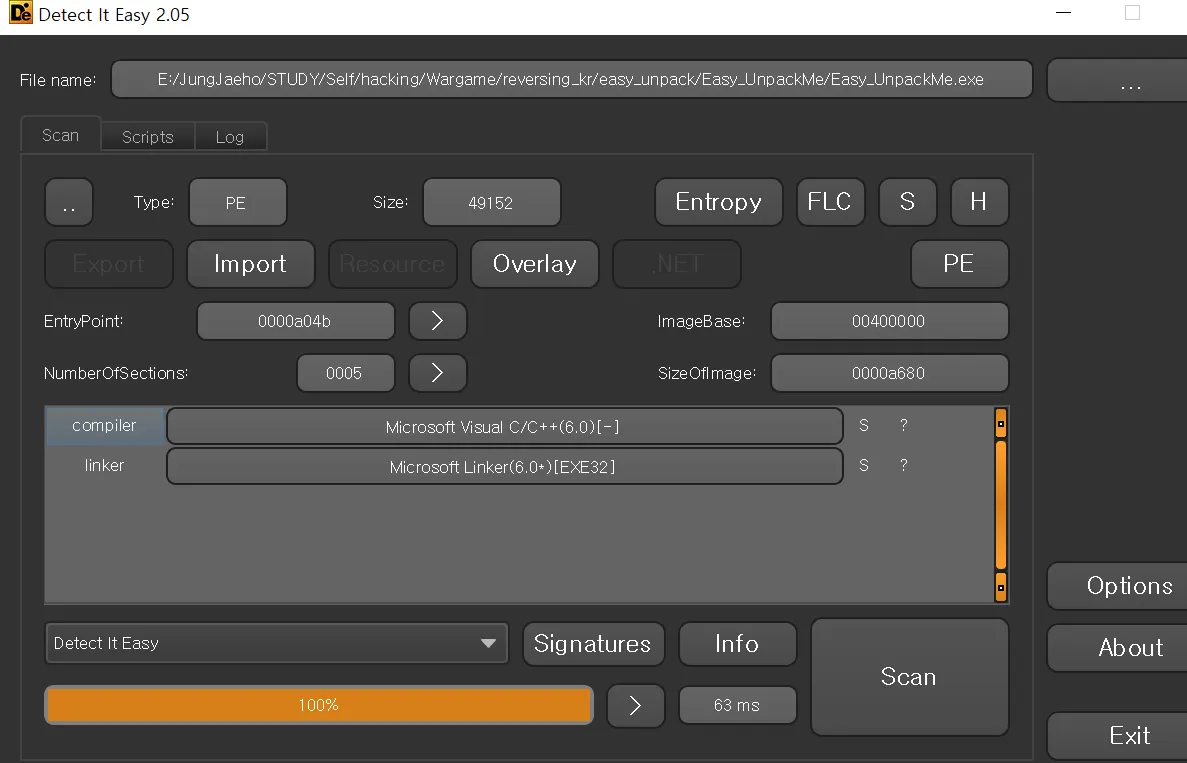Start the scan with the Scan button
The width and height of the screenshot is (1187, 763).
(909, 677)
